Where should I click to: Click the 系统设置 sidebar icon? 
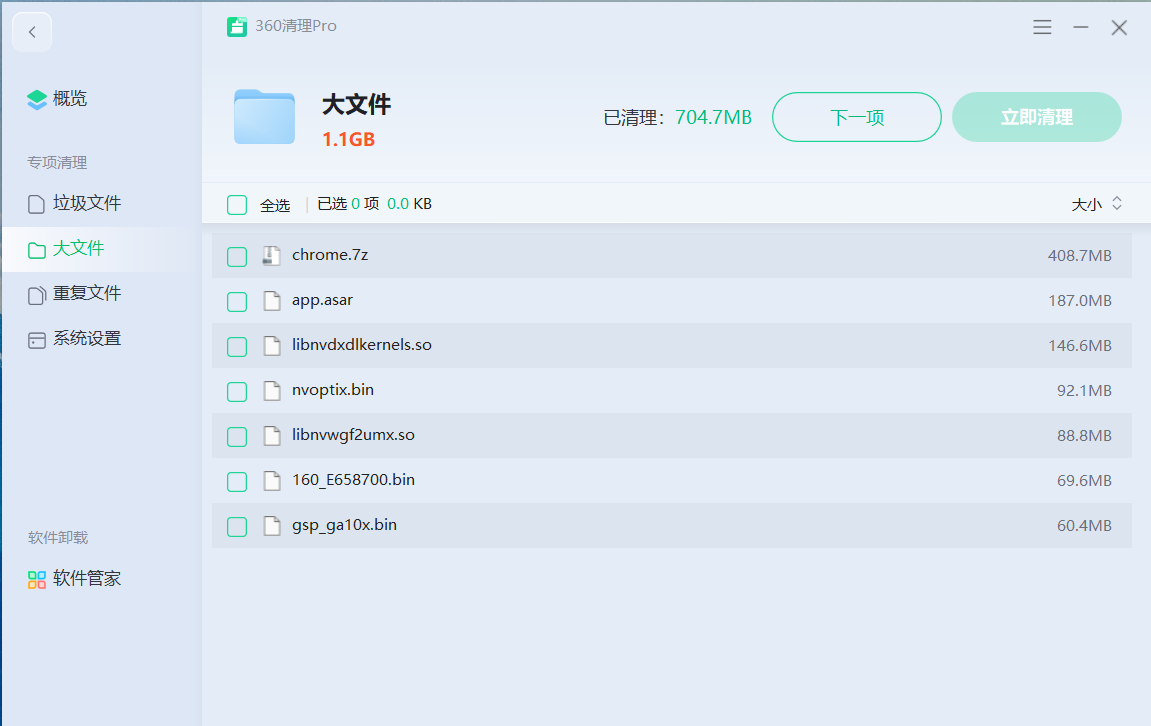[x=37, y=339]
